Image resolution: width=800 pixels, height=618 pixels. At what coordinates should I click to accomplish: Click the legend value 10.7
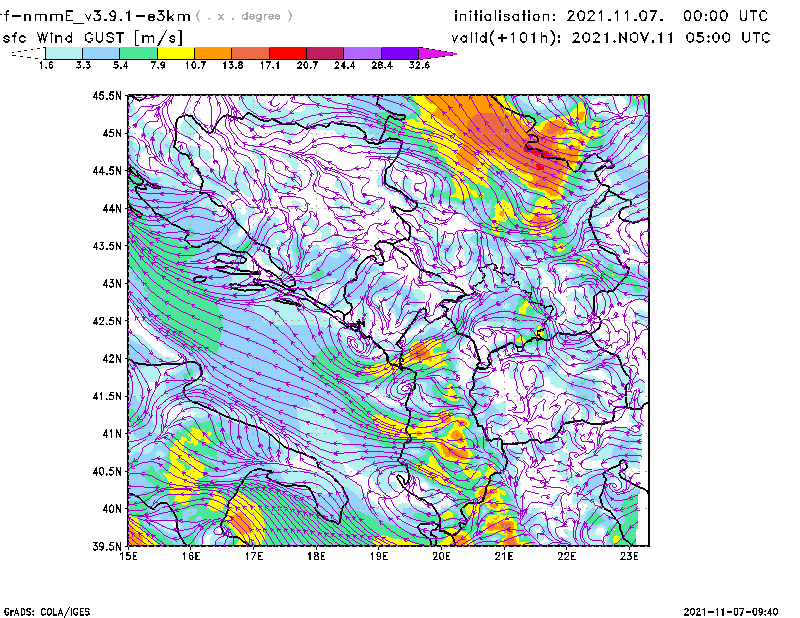point(195,65)
